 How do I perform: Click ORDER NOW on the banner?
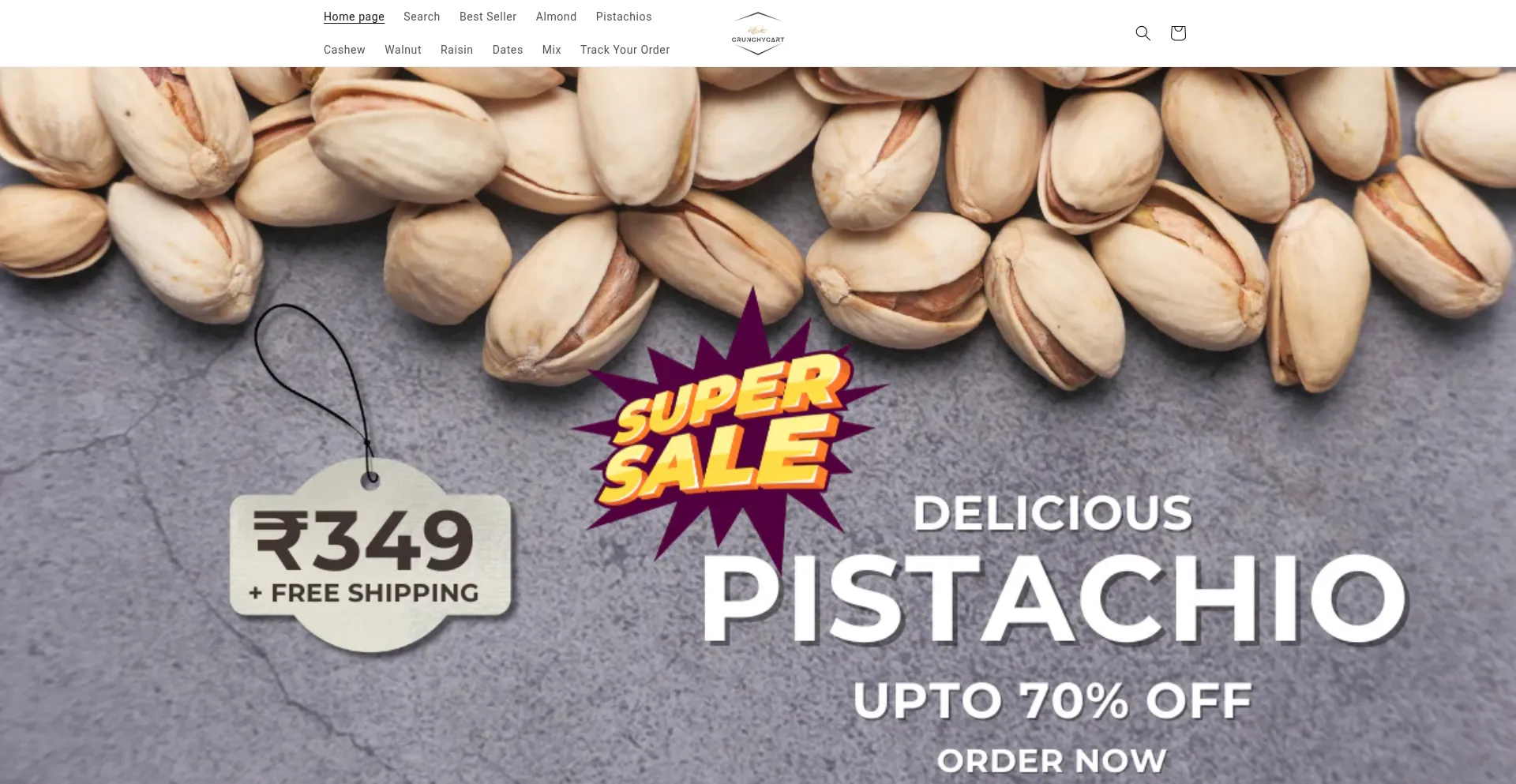coord(1052,761)
